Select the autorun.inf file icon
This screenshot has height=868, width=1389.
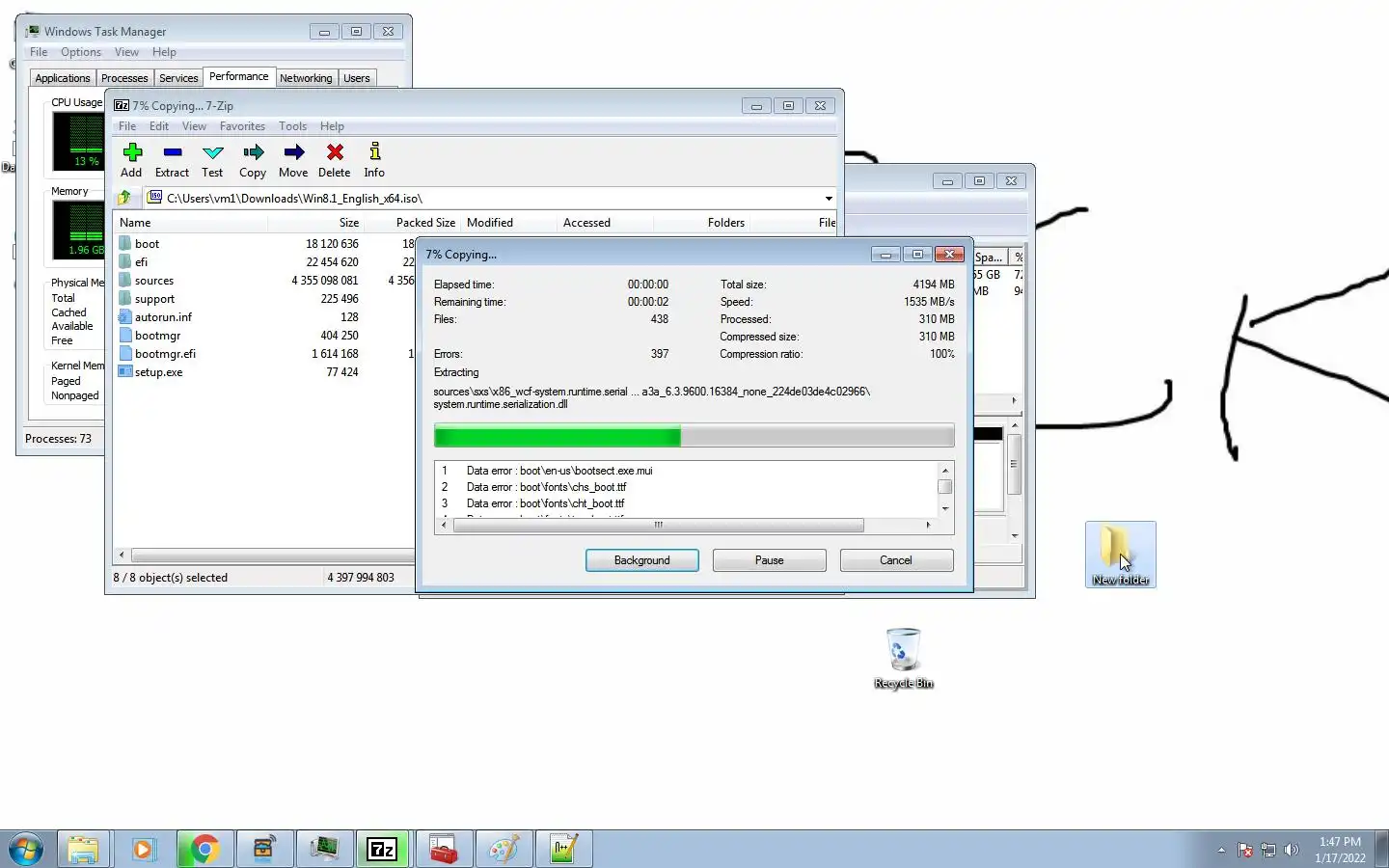pos(124,317)
